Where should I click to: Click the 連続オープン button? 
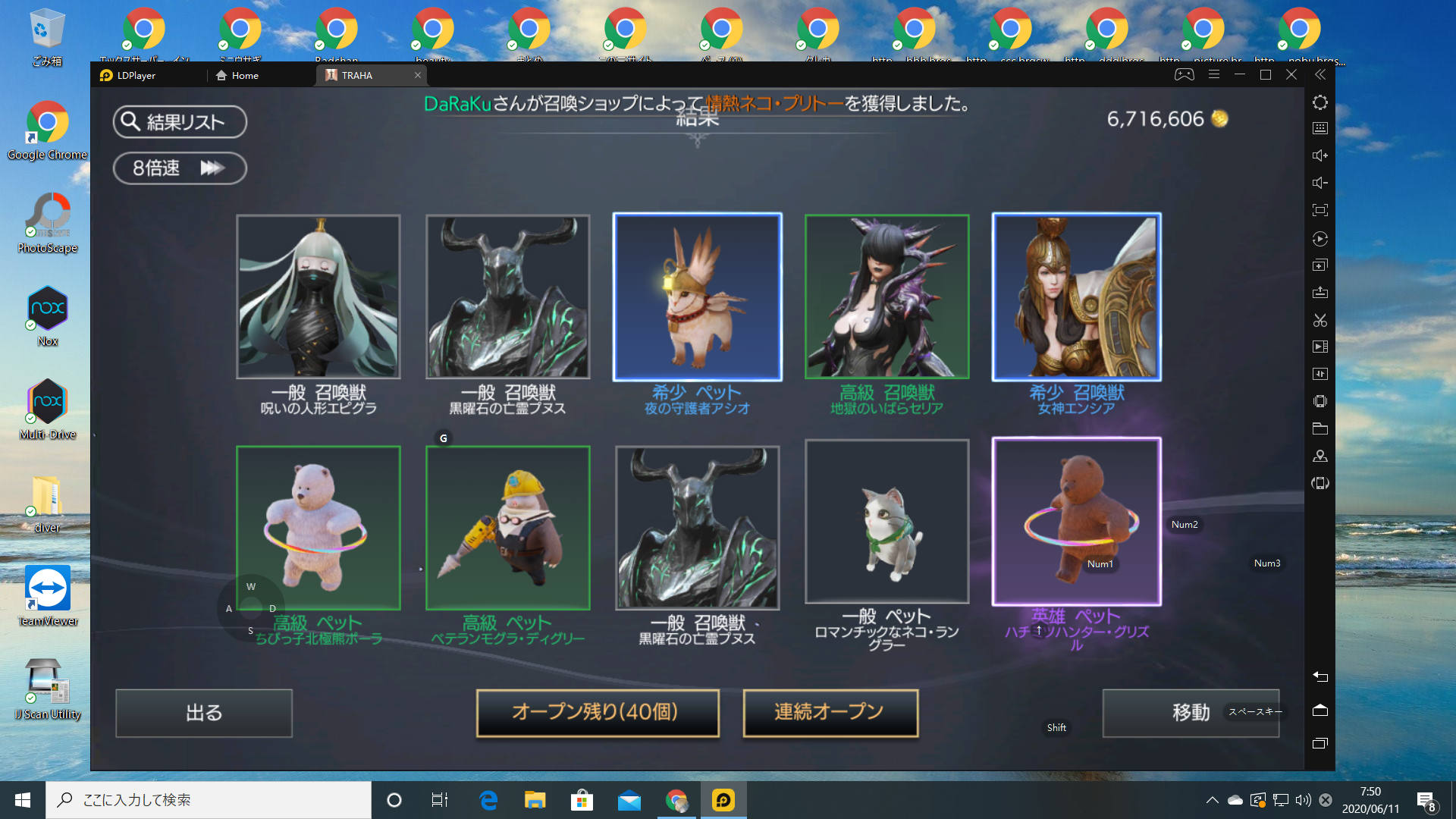point(830,712)
